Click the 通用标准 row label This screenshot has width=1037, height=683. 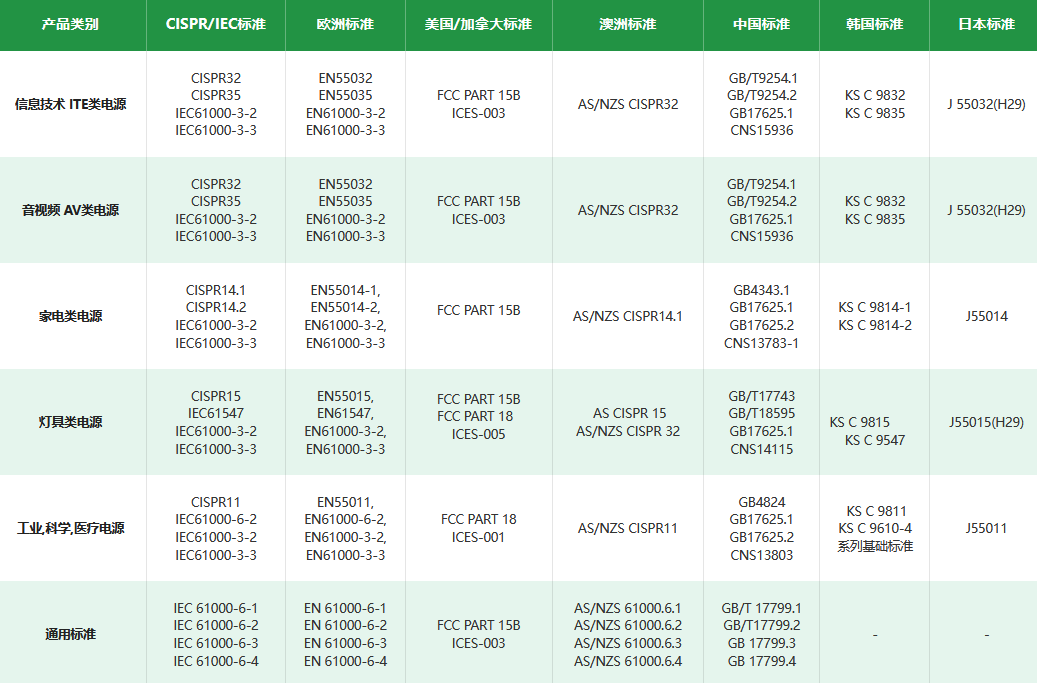(70, 634)
